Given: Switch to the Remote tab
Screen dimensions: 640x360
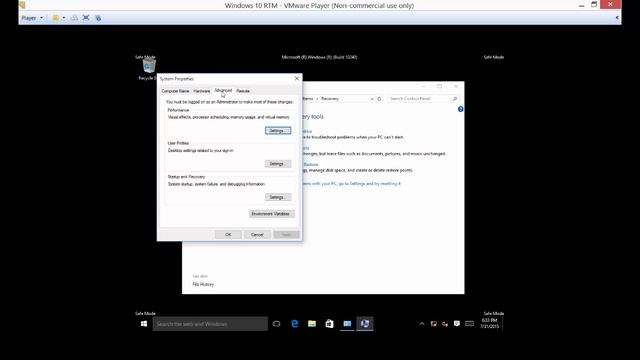Looking at the screenshot, I should point(243,91).
